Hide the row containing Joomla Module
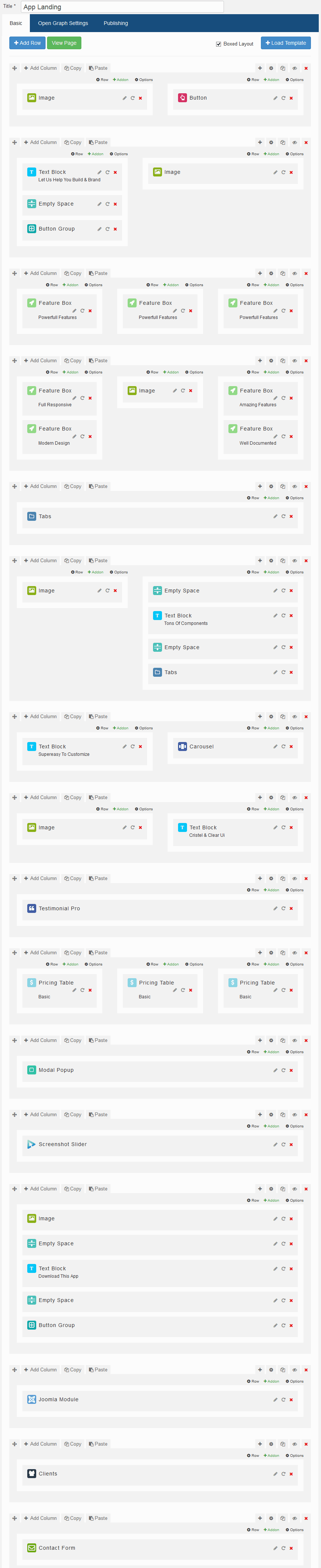This screenshot has width=321, height=1568. pos(295,1370)
